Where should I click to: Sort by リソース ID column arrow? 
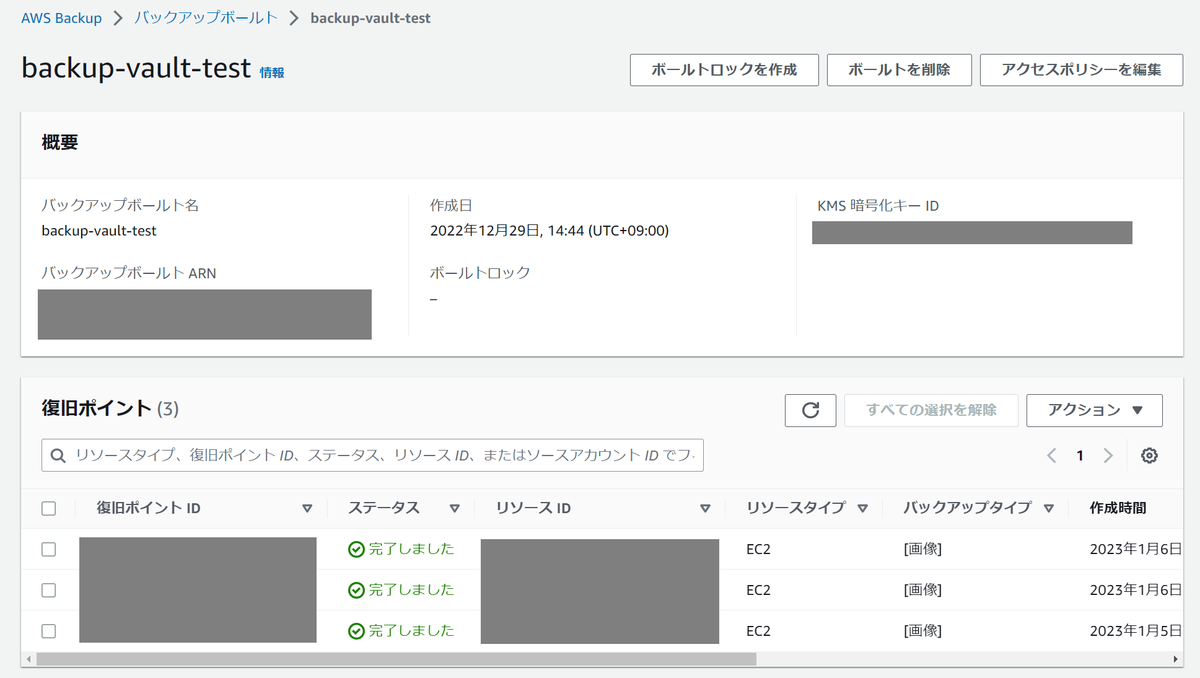tap(705, 509)
